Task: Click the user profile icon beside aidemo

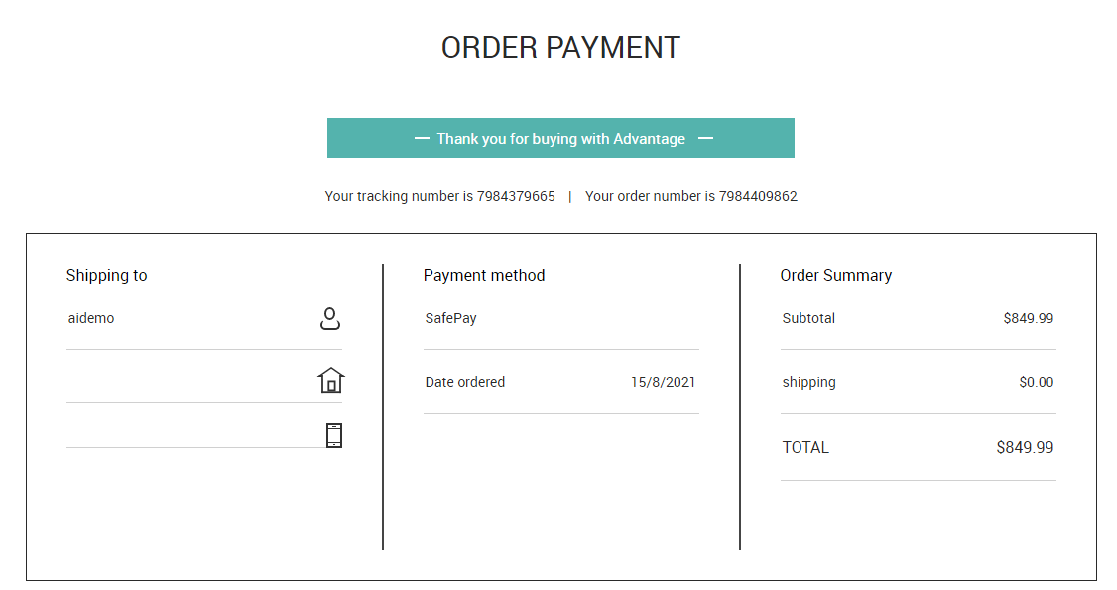Action: pos(330,319)
